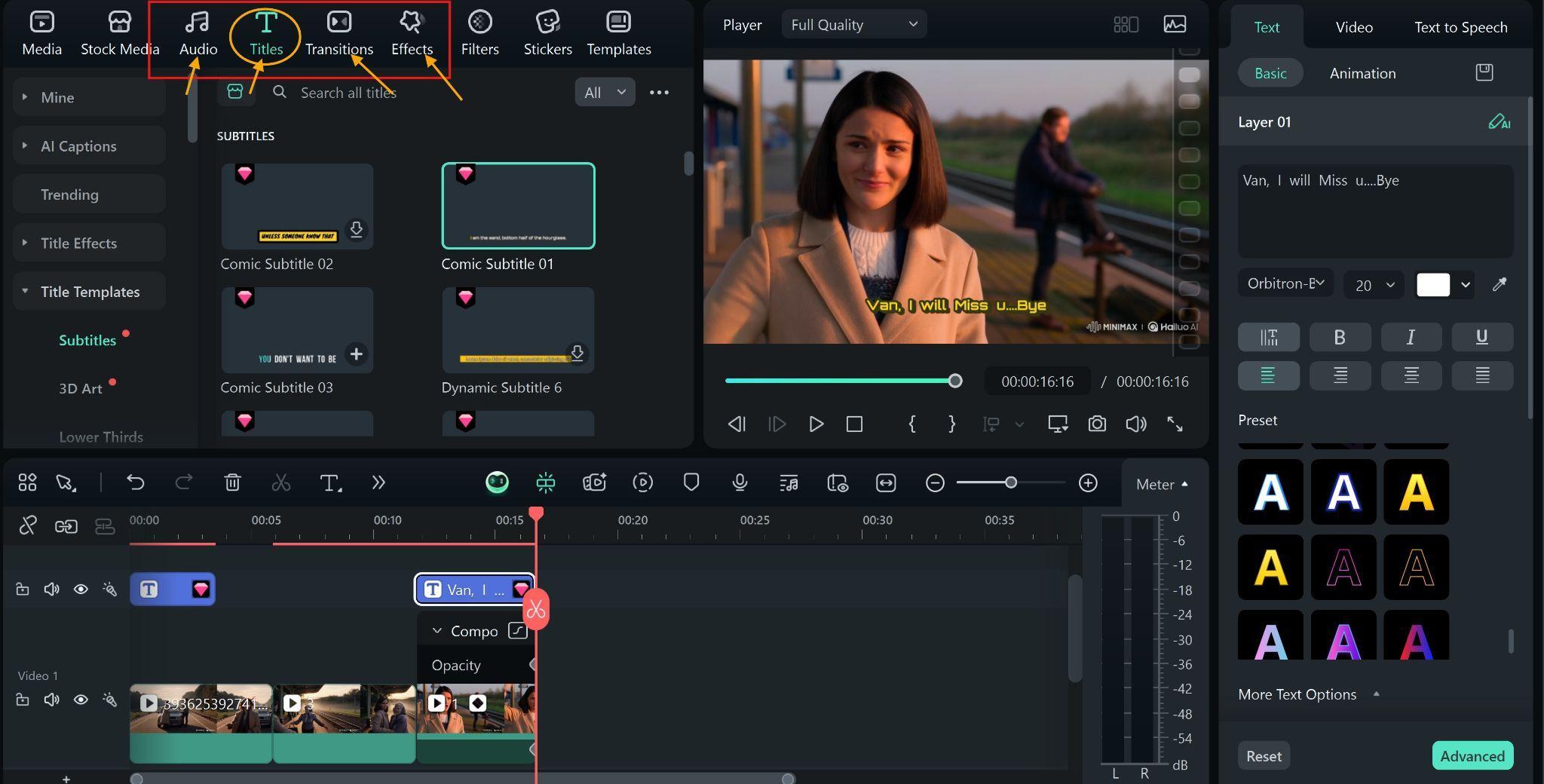
Task: Take a snapshot of the preview
Action: (x=1097, y=424)
